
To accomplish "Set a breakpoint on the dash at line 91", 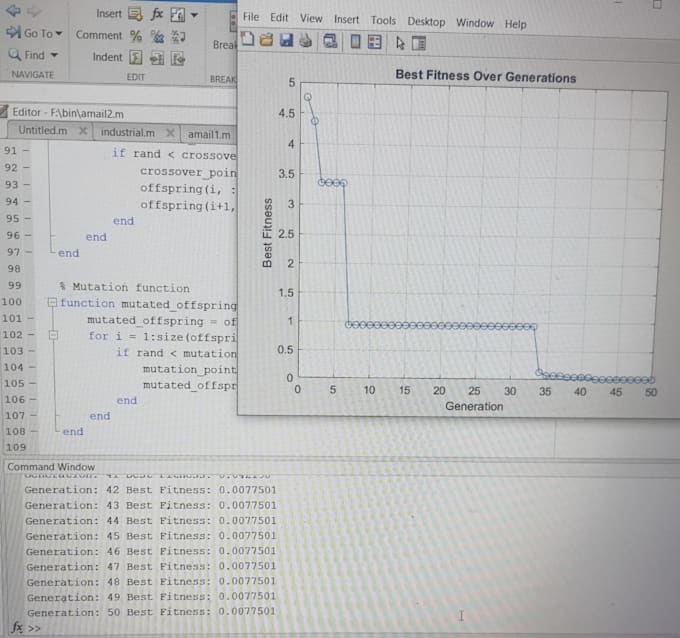I will click(26, 151).
